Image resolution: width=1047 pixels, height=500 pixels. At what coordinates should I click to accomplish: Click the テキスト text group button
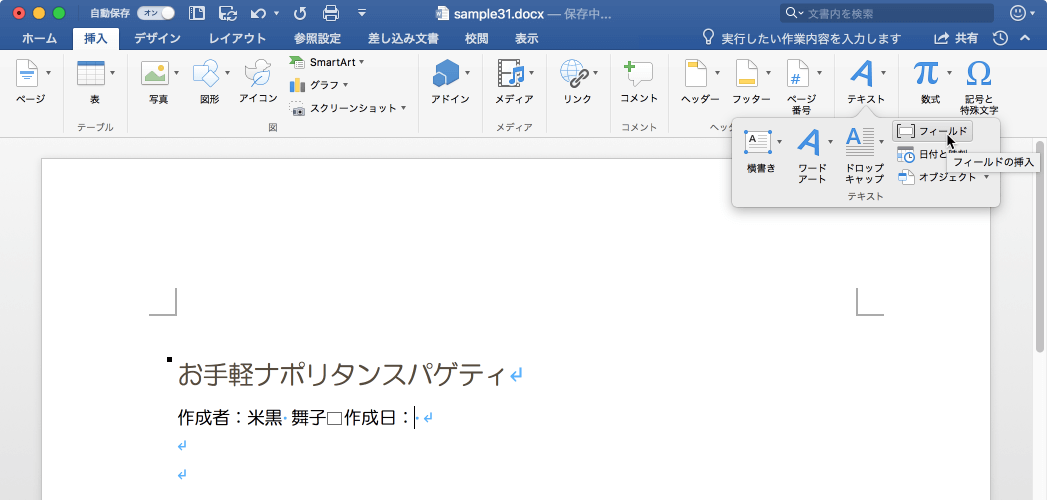(x=865, y=82)
